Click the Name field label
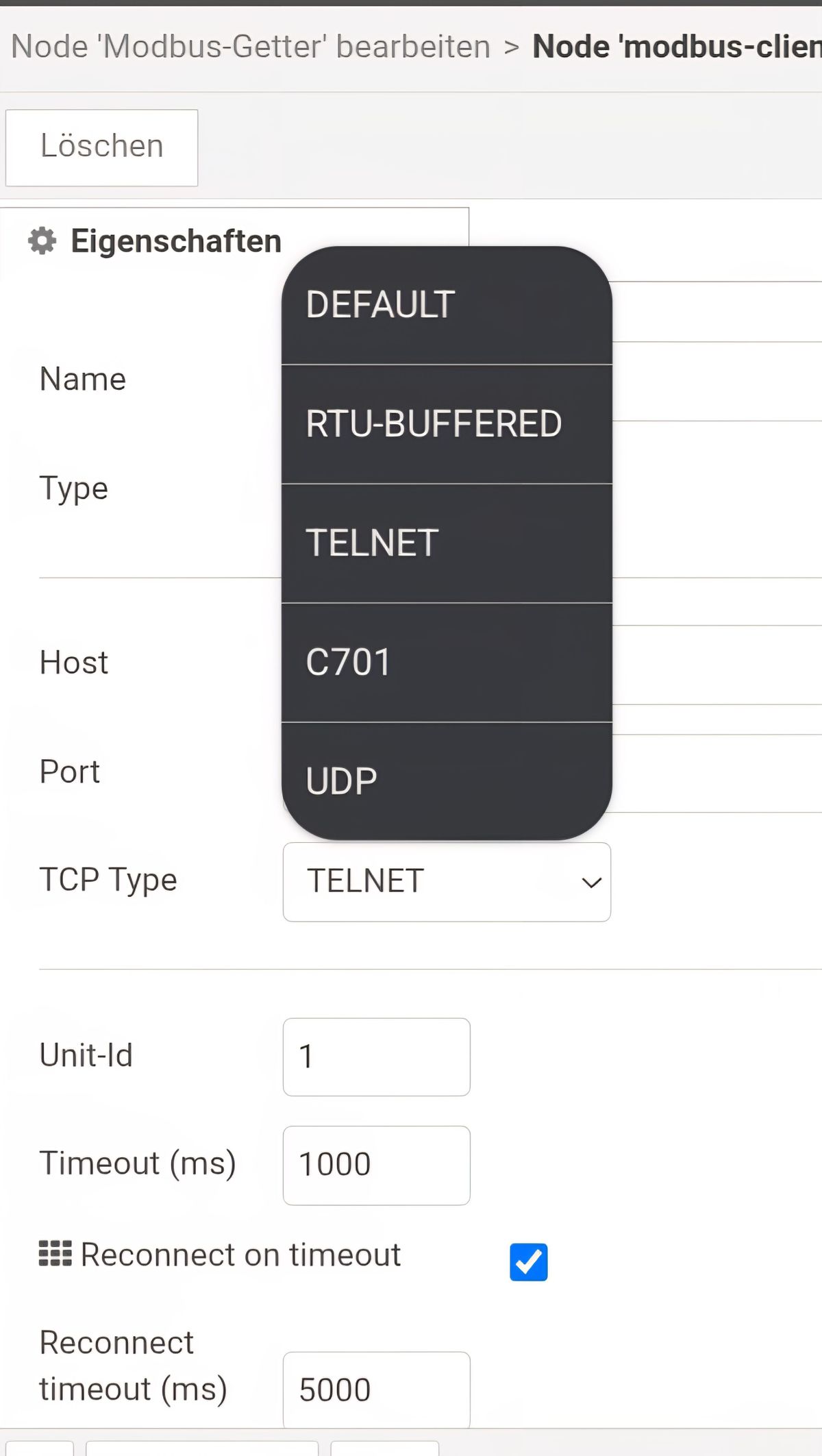 pos(83,379)
